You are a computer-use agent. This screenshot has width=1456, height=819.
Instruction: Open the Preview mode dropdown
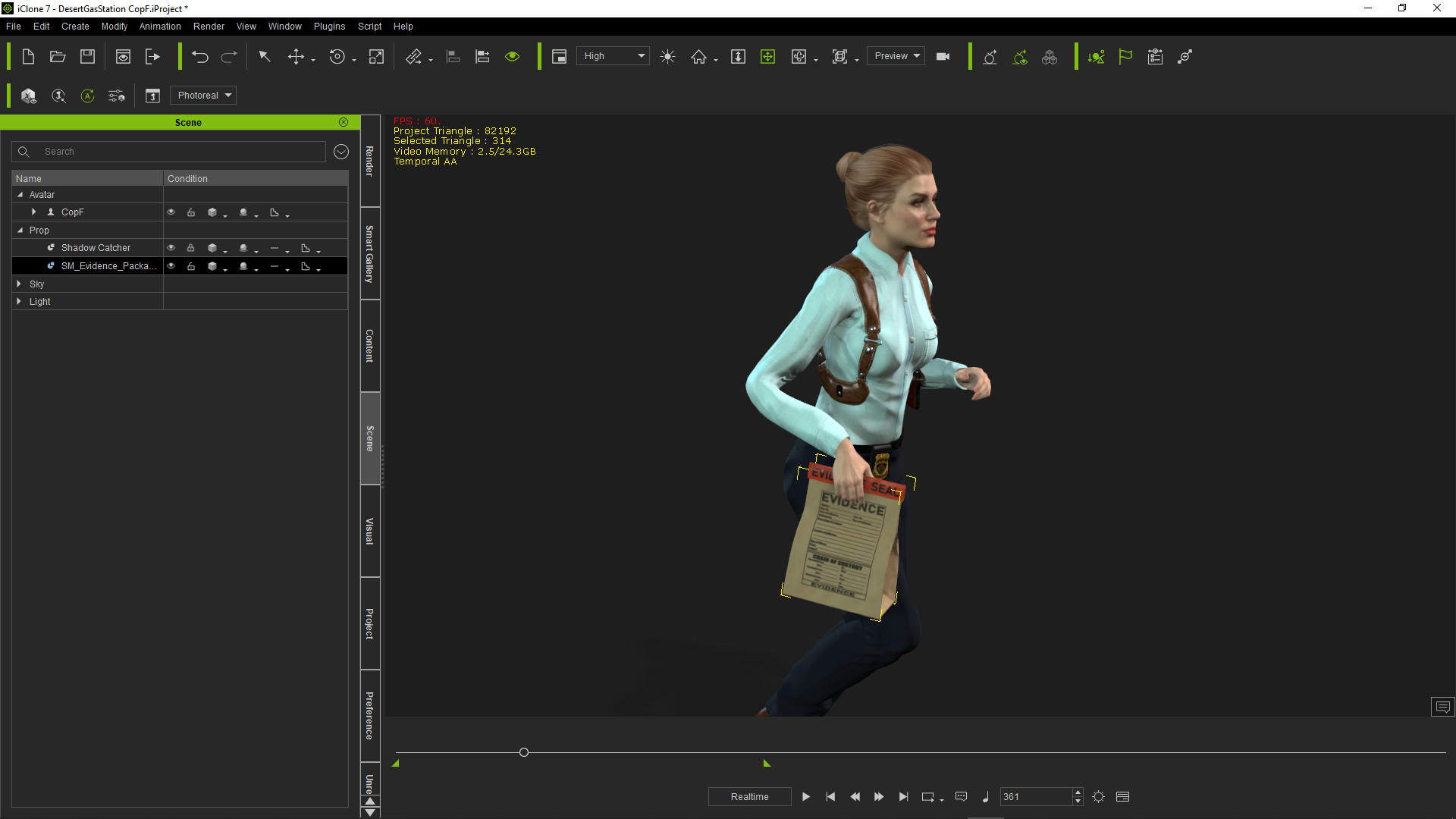(896, 56)
